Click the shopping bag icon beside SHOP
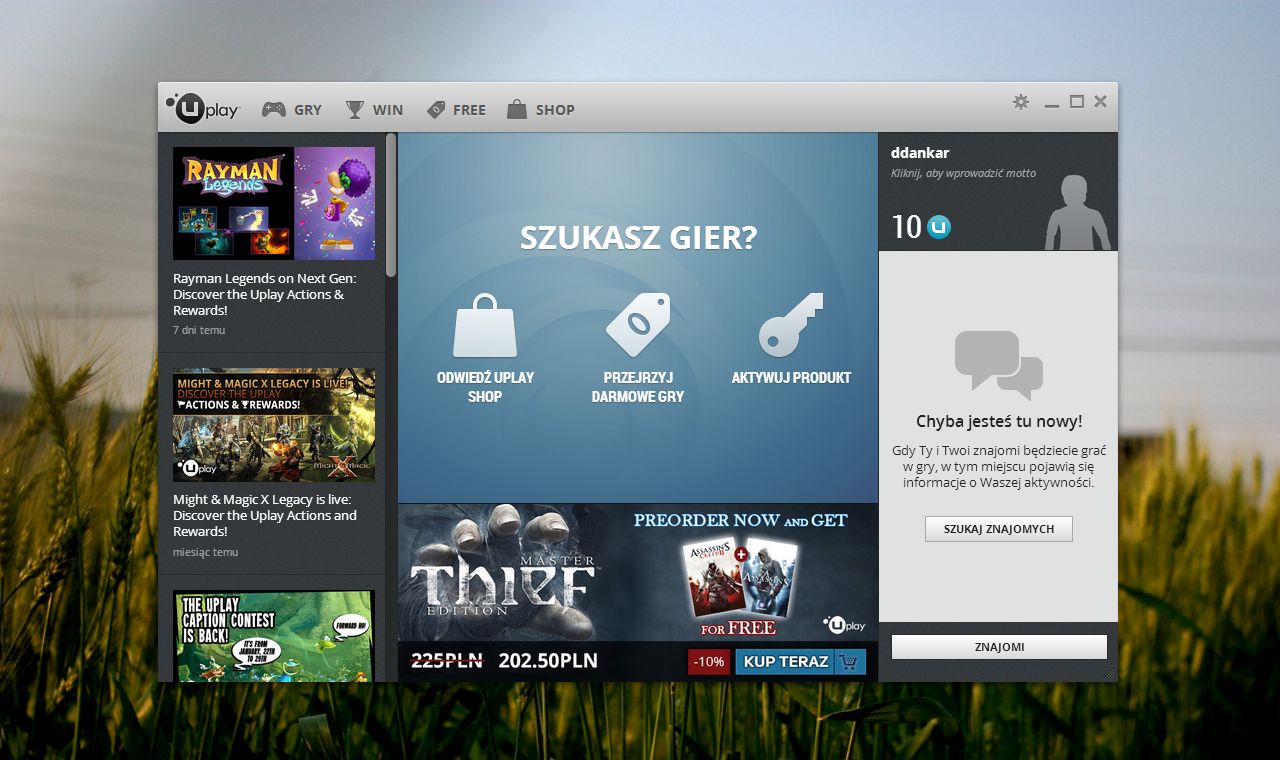Screen dimensions: 1280x760 (x=516, y=110)
